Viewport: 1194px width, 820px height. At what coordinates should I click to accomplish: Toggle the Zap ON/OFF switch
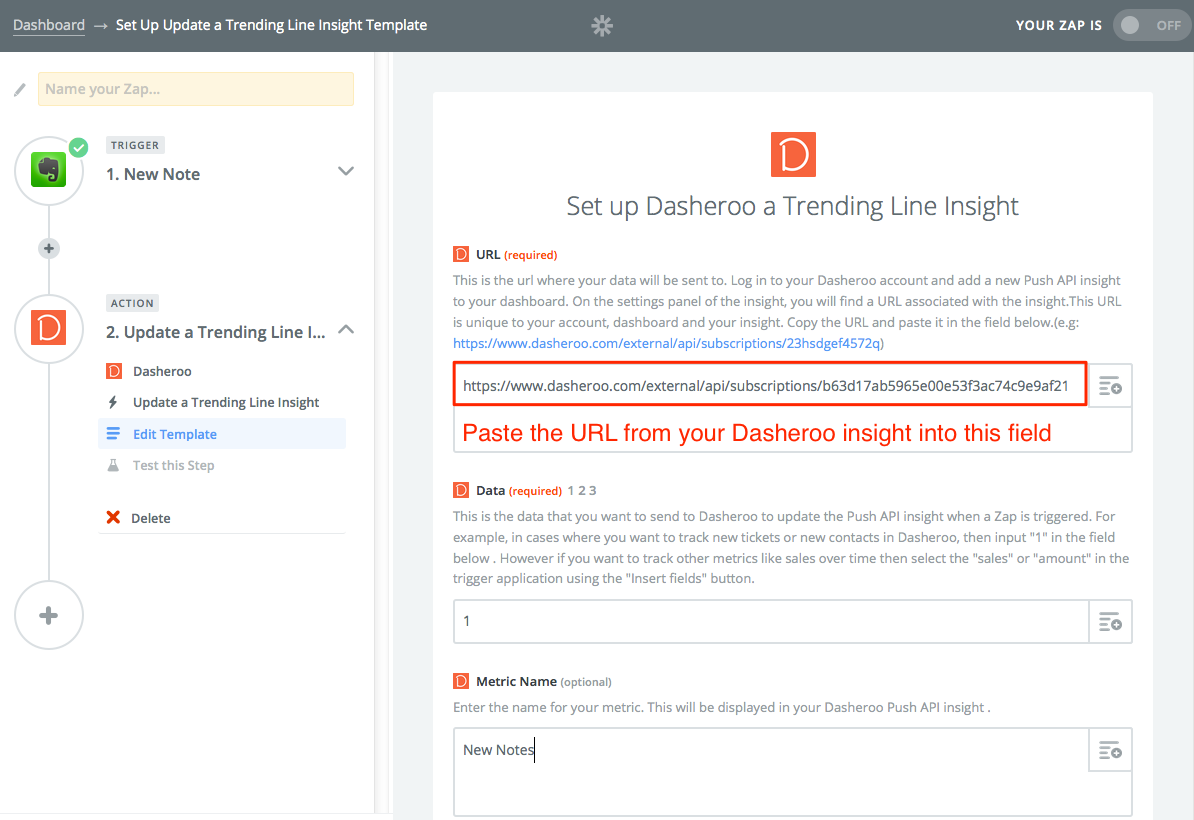point(1152,26)
